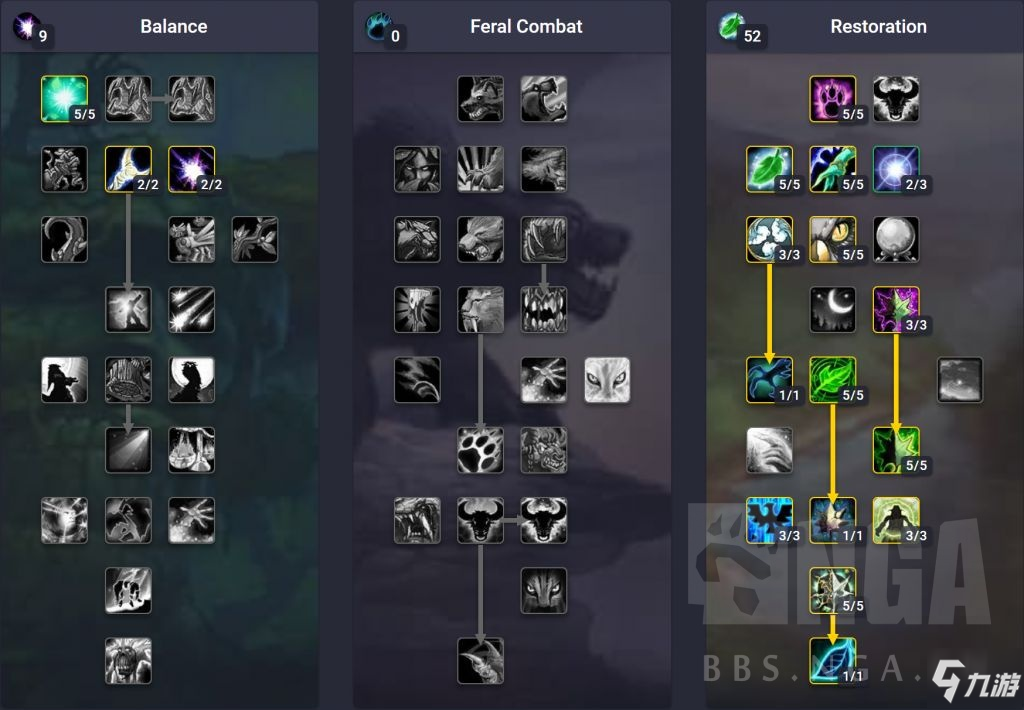Click the Force of Nature talent at the Balance bottom

click(x=128, y=661)
